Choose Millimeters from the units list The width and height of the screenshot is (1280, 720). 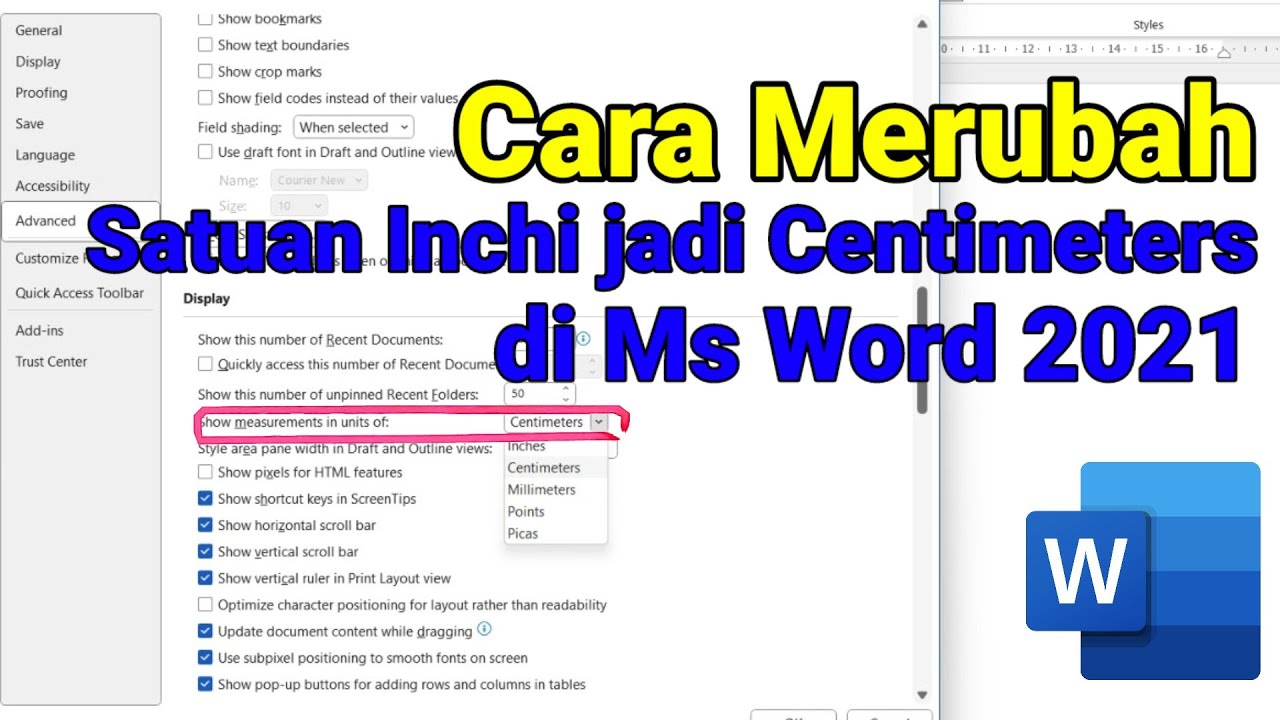click(542, 490)
